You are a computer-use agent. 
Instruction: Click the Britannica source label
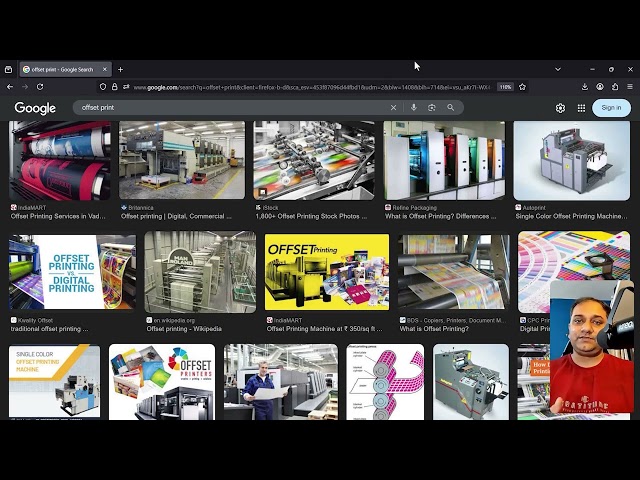pos(137,208)
